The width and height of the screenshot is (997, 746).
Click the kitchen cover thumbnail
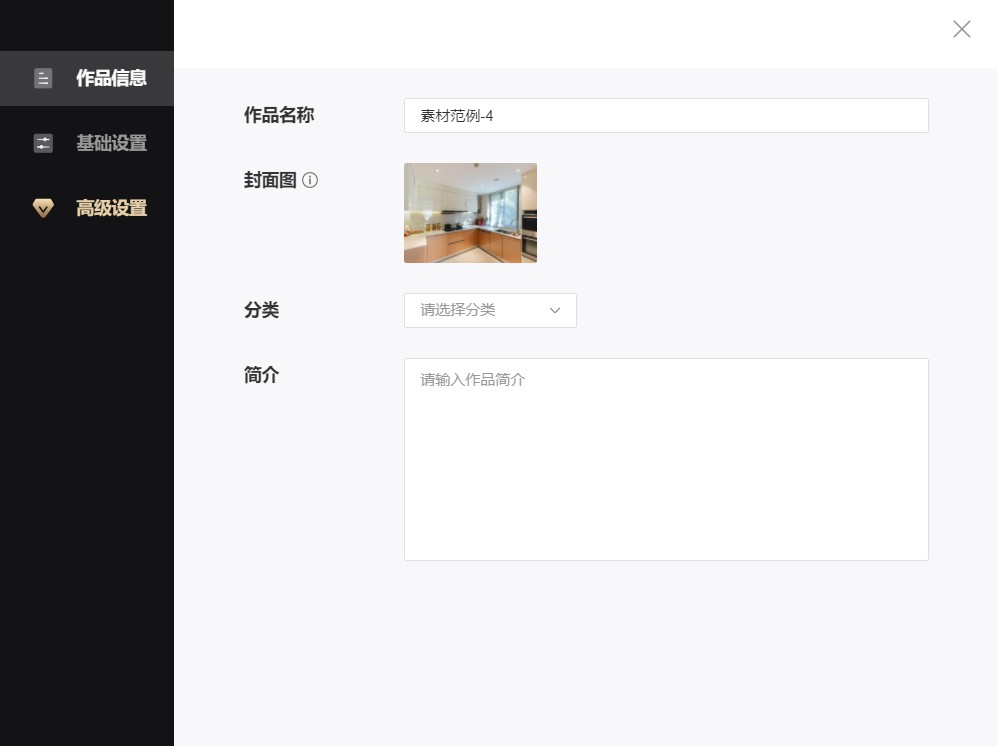471,212
